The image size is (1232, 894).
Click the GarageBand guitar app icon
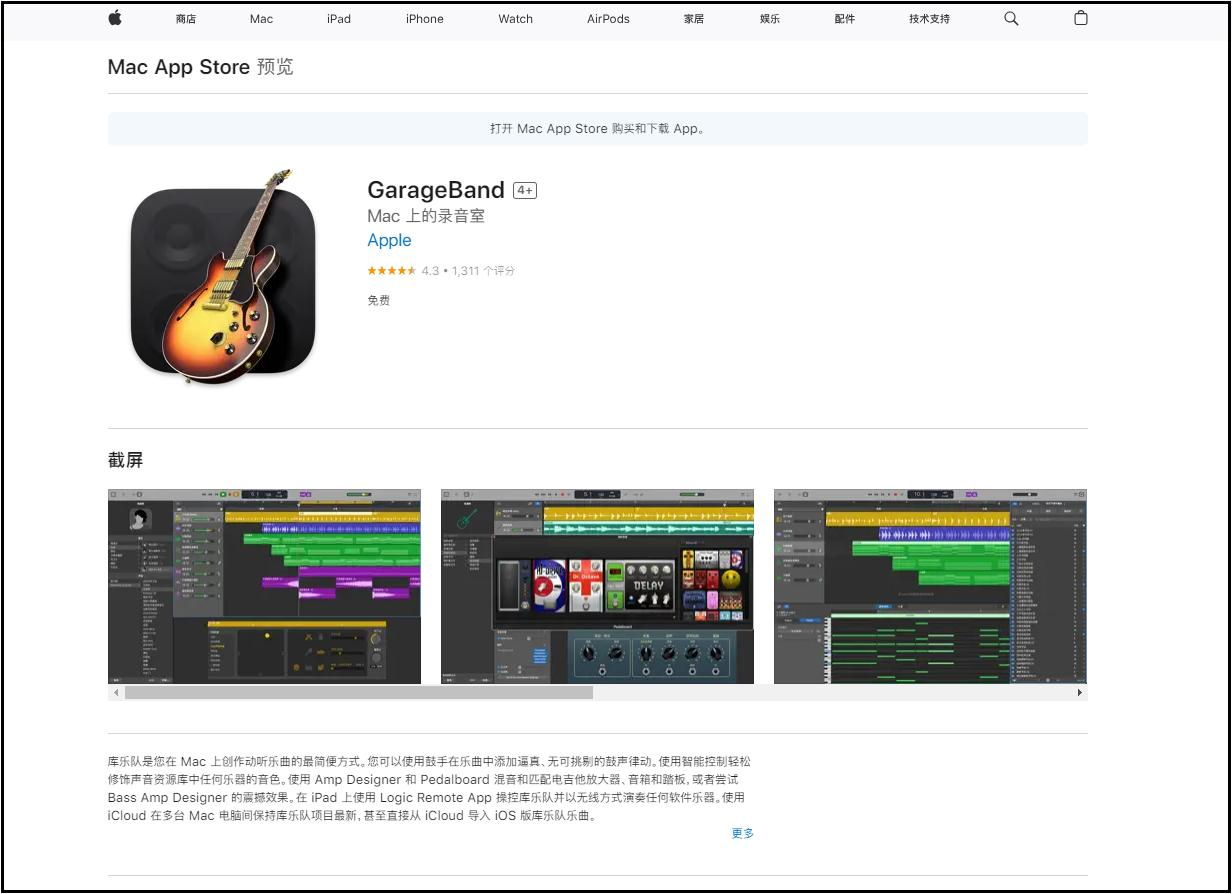[222, 278]
